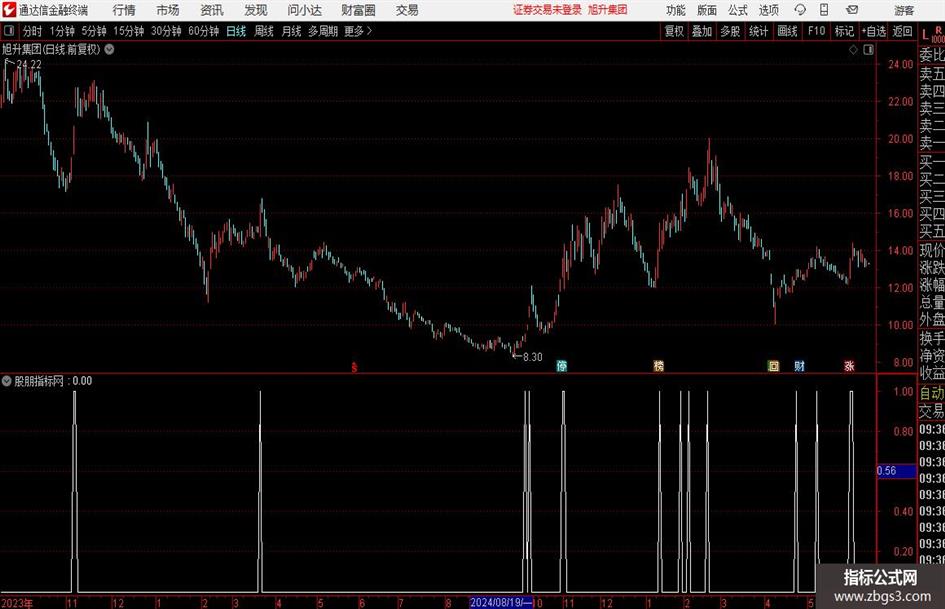
Task: Switch to 1分钟 period
Action: coord(62,31)
